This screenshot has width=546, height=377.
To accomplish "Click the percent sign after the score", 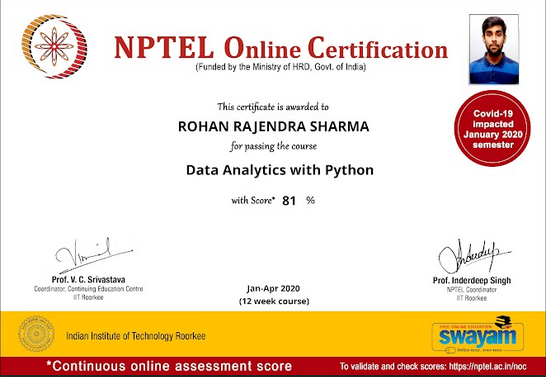I will [311, 200].
